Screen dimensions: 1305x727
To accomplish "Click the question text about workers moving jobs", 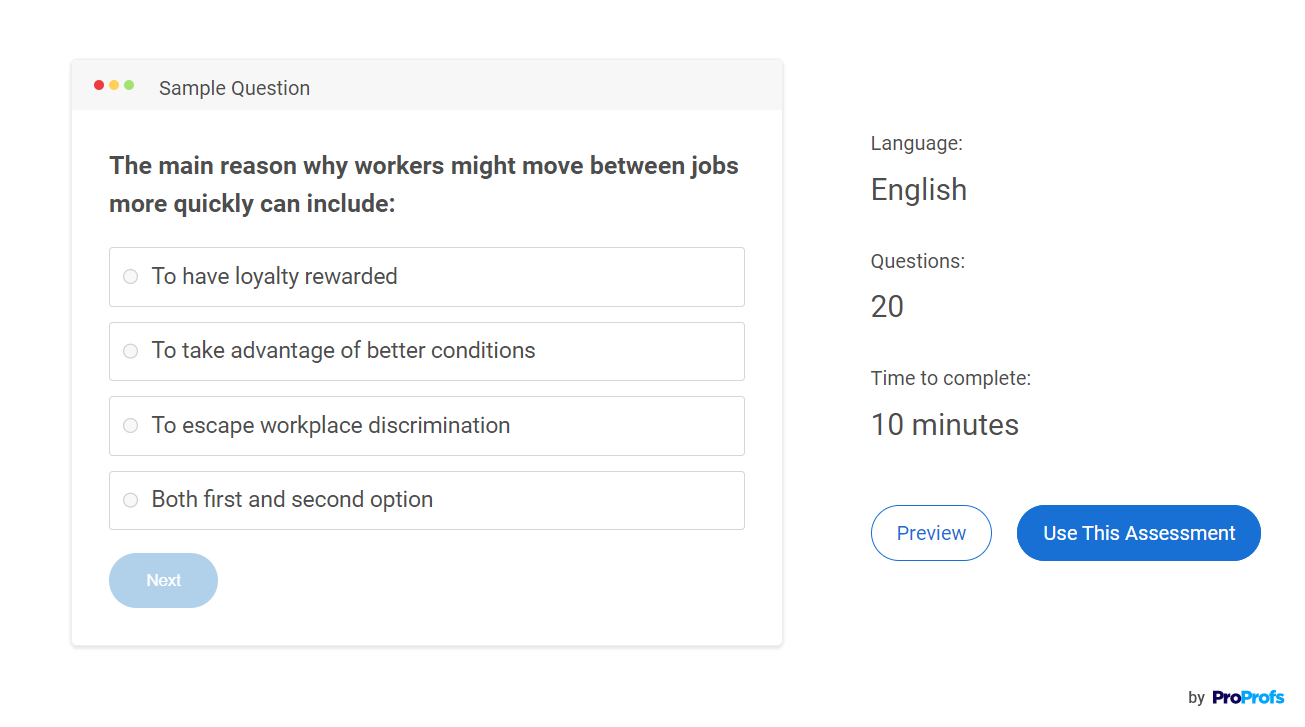I will pyautogui.click(x=424, y=185).
